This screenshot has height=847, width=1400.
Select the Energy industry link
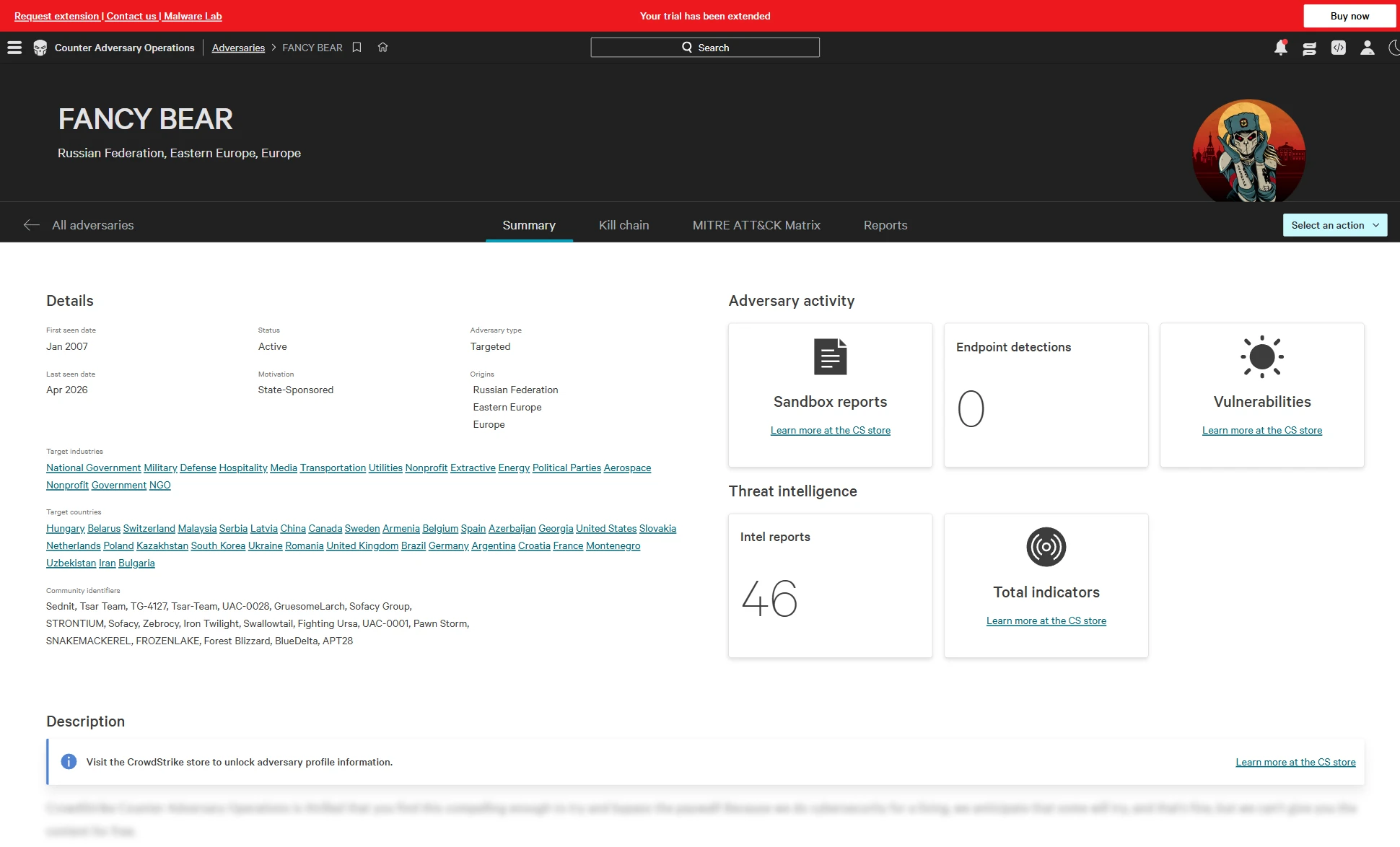514,468
